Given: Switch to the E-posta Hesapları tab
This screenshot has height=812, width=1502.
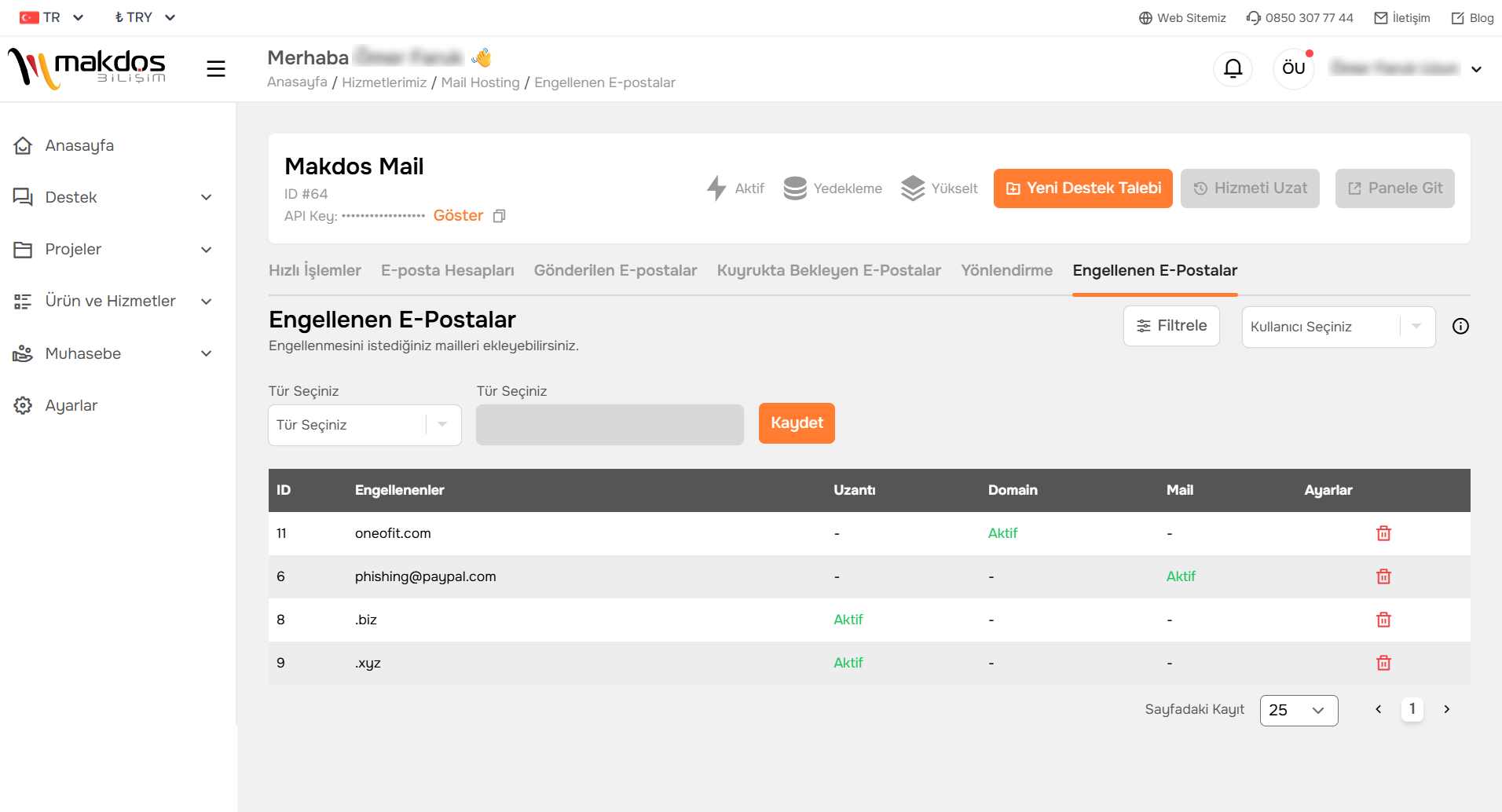Looking at the screenshot, I should [x=448, y=270].
